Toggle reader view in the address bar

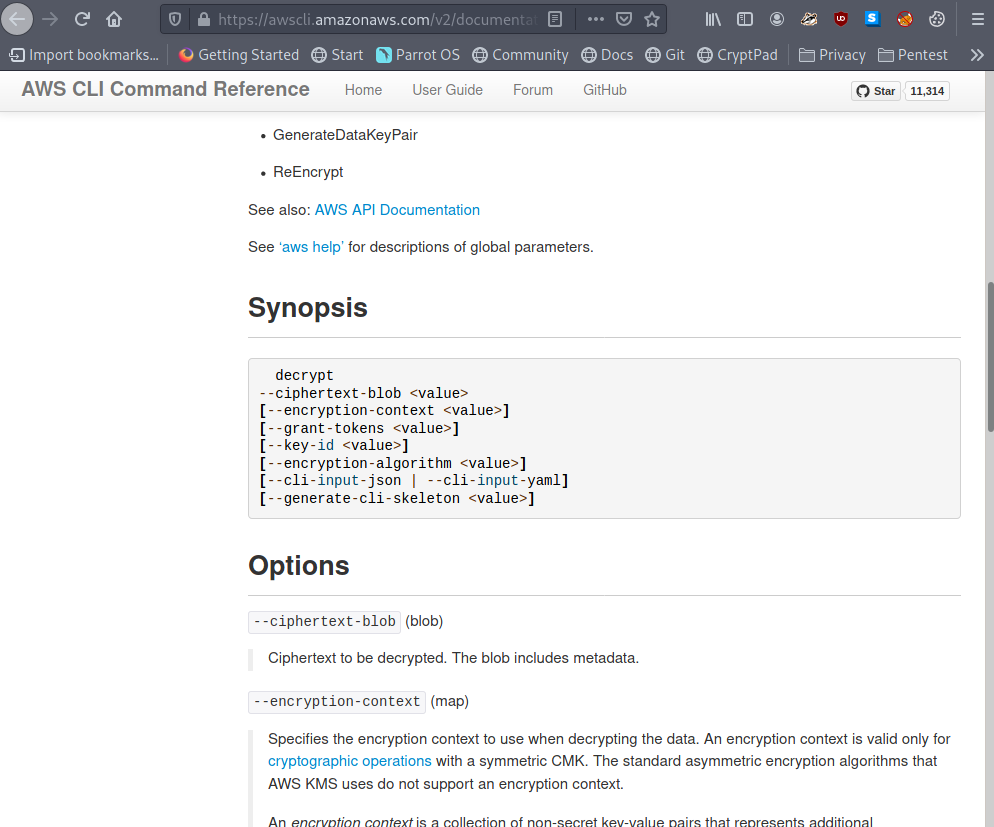555,19
